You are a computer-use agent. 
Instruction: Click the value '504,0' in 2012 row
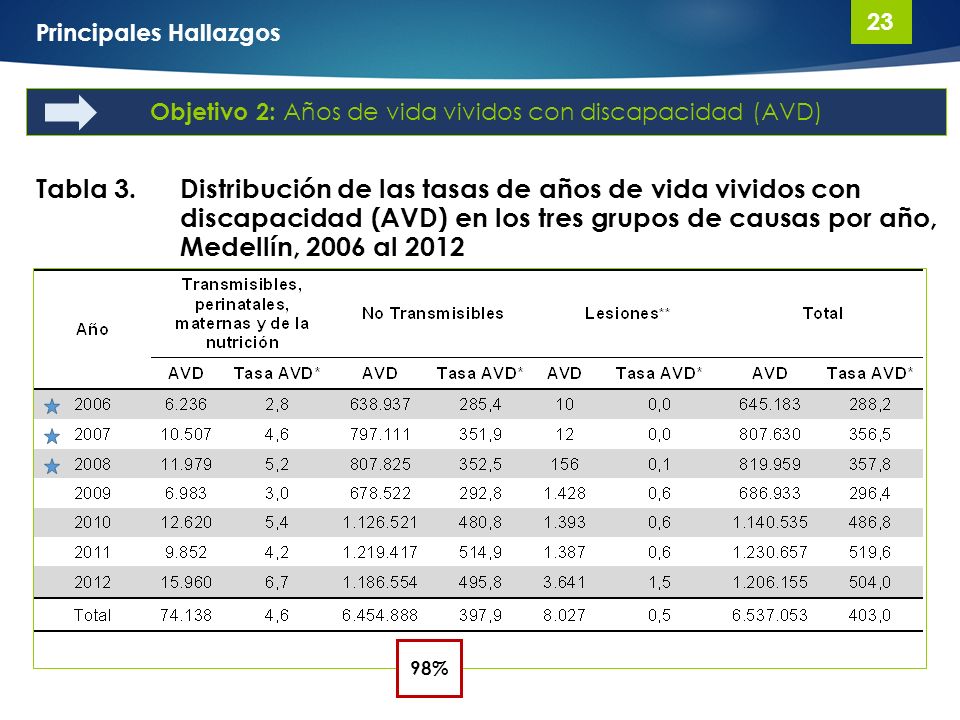(x=870, y=582)
